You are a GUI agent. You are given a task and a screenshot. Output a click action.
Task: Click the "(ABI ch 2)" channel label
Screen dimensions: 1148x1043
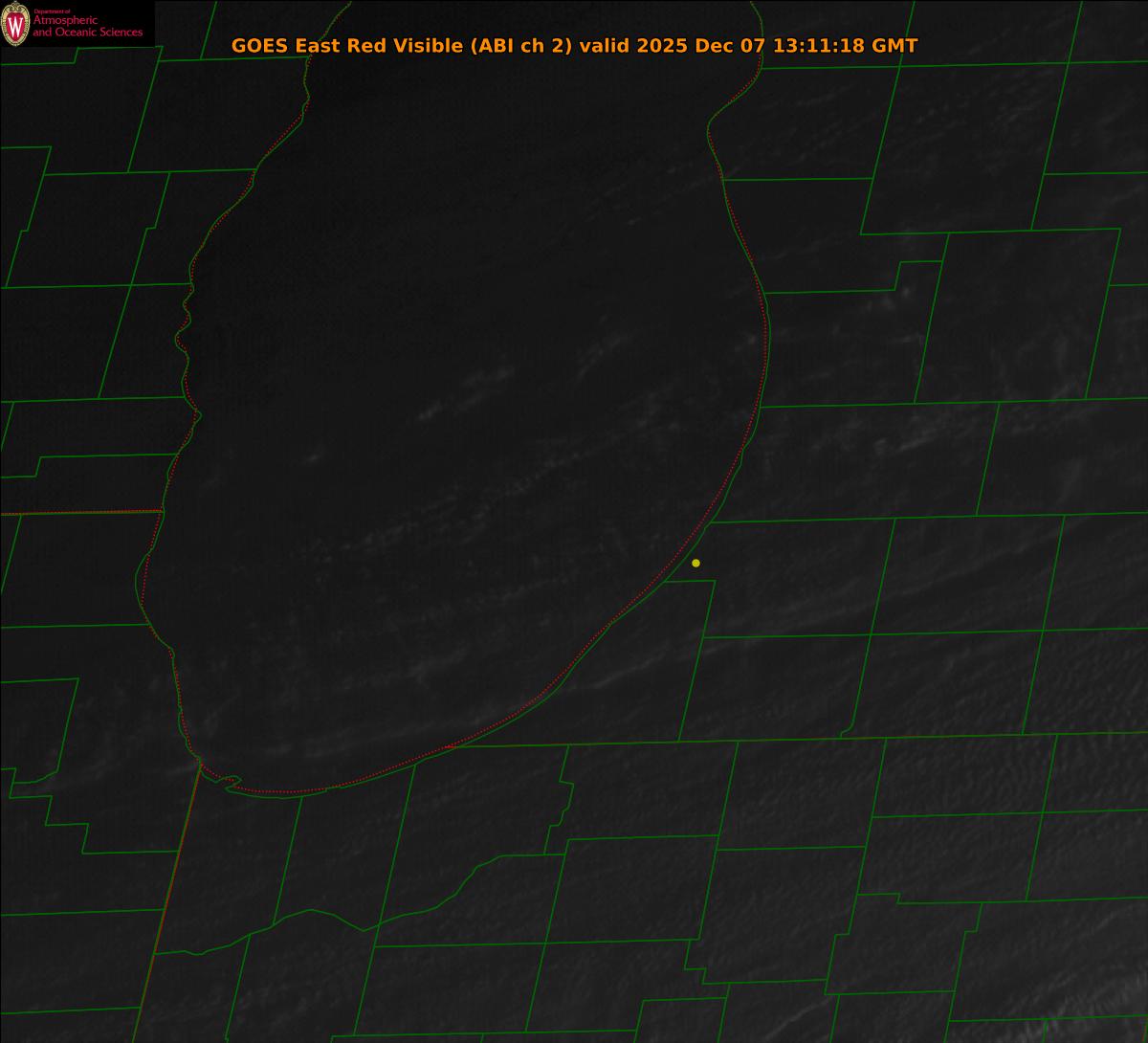[520, 46]
